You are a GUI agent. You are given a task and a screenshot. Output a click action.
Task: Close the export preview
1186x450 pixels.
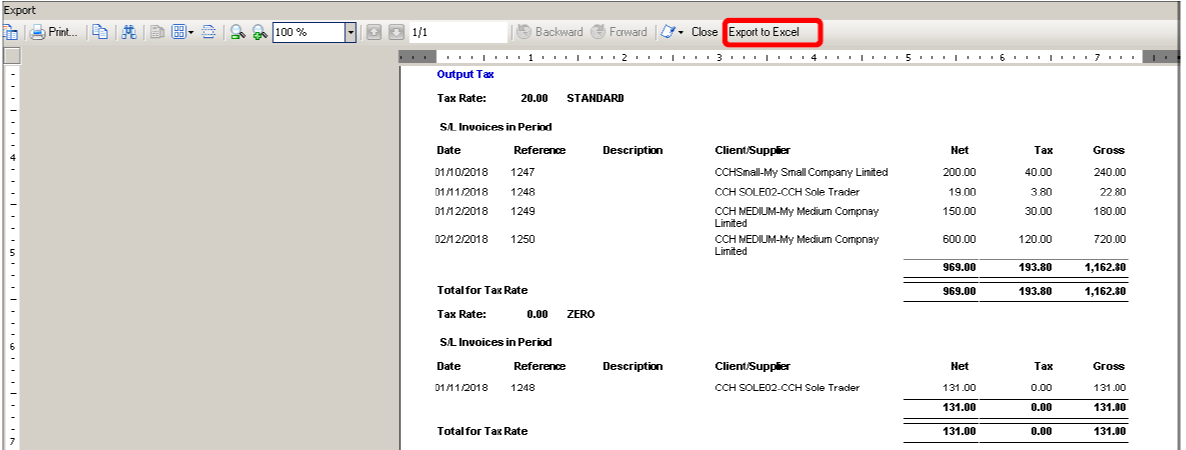(704, 33)
